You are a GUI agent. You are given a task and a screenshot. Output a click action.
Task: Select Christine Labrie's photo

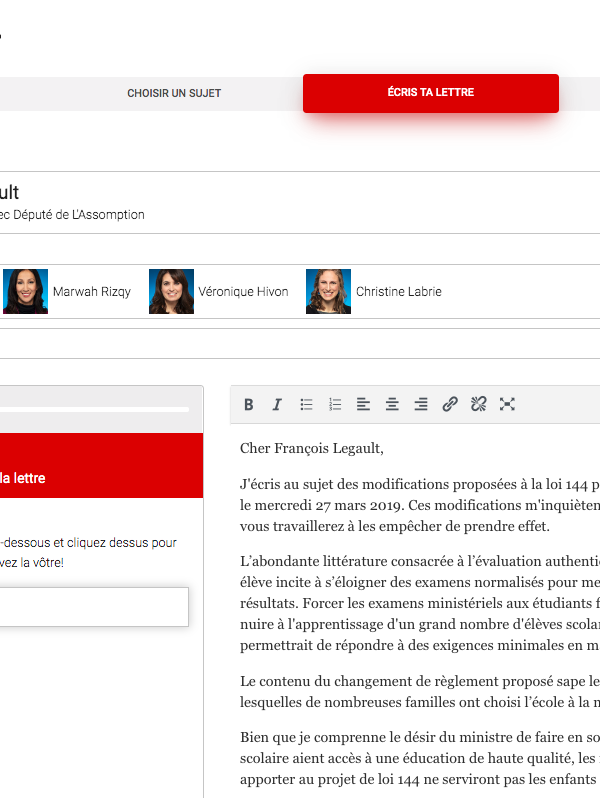(x=328, y=292)
